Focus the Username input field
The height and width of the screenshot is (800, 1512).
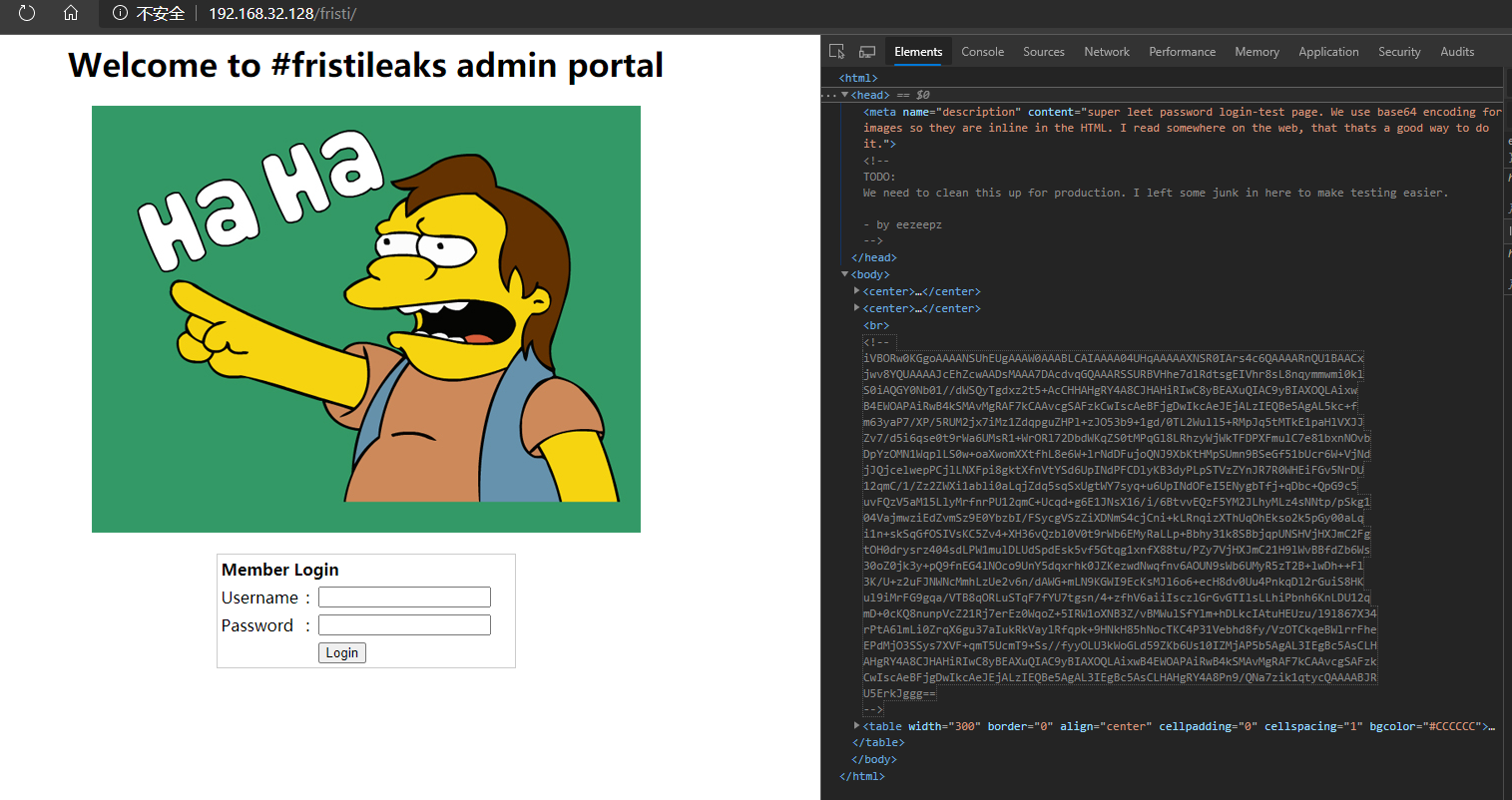tap(404, 597)
